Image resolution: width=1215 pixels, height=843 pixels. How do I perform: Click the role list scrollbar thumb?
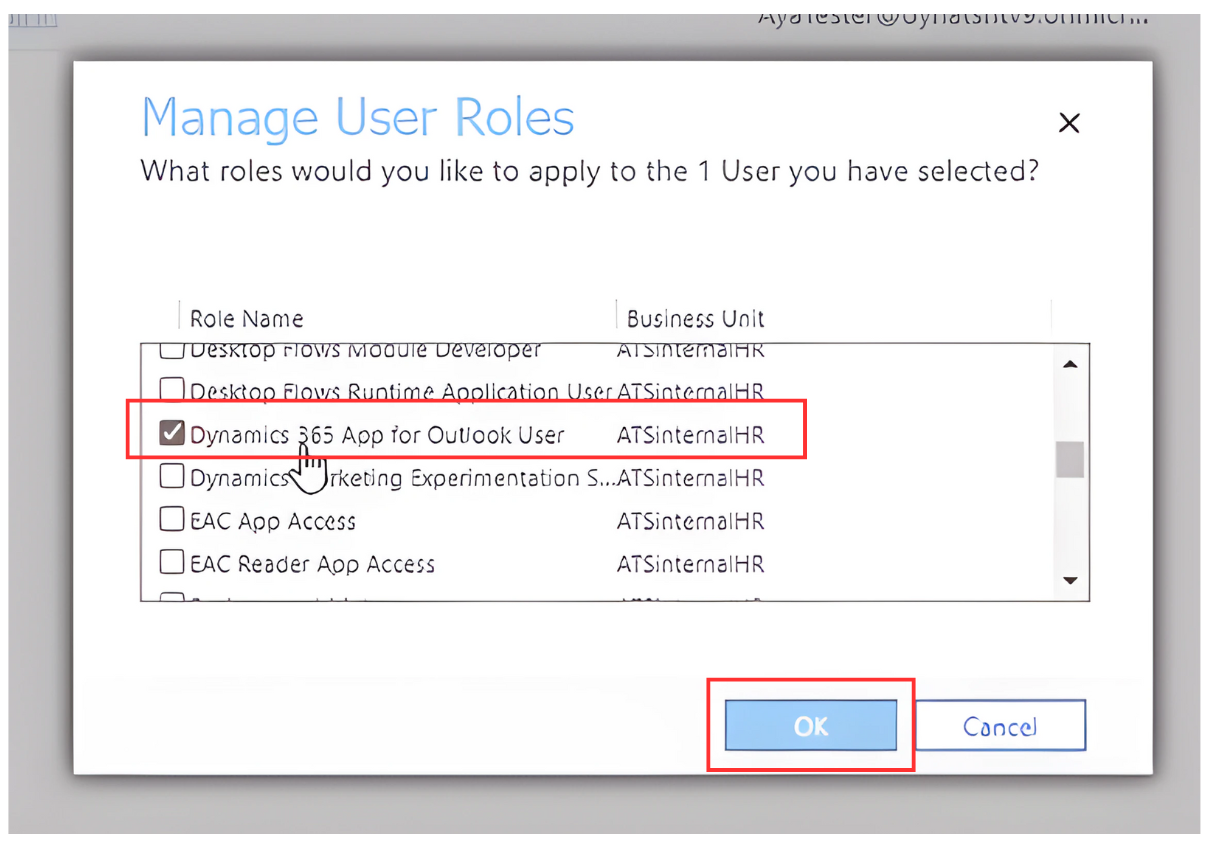(1070, 459)
